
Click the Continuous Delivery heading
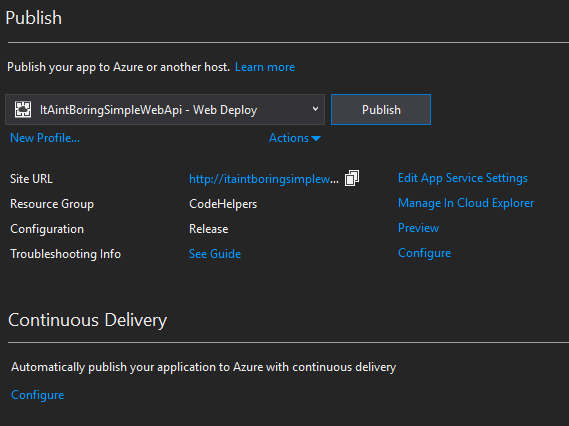(87, 320)
